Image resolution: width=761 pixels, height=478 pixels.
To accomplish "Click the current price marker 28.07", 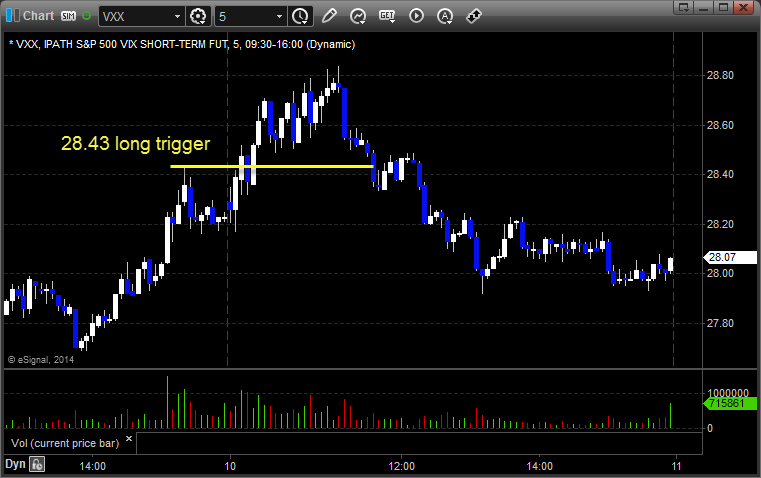I will click(x=730, y=257).
